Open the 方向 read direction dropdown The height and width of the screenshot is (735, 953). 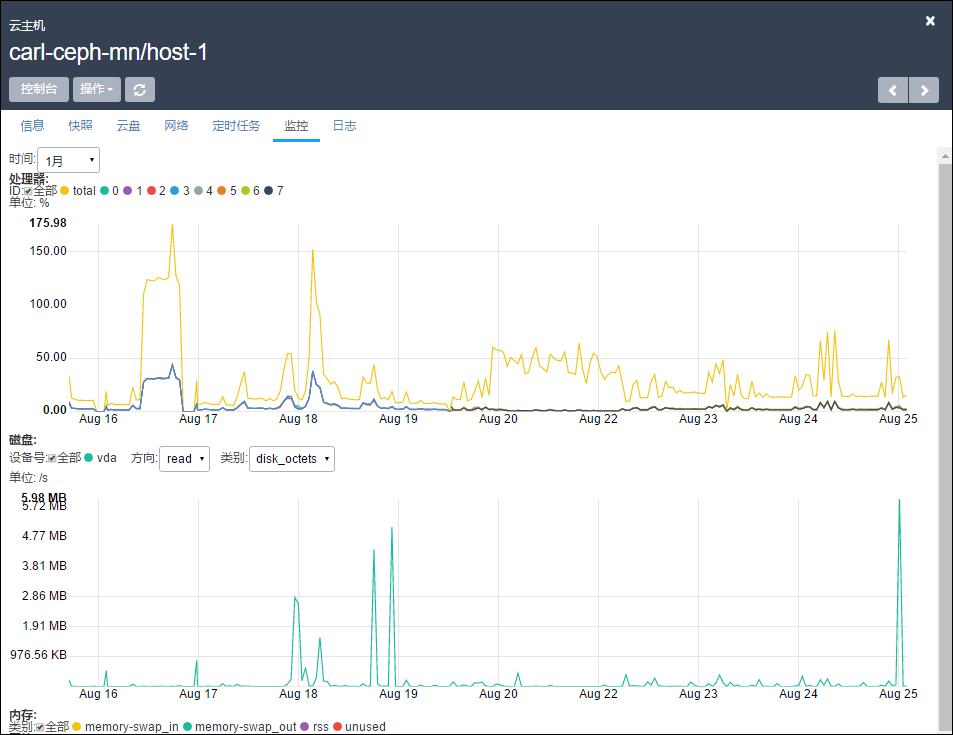(184, 458)
